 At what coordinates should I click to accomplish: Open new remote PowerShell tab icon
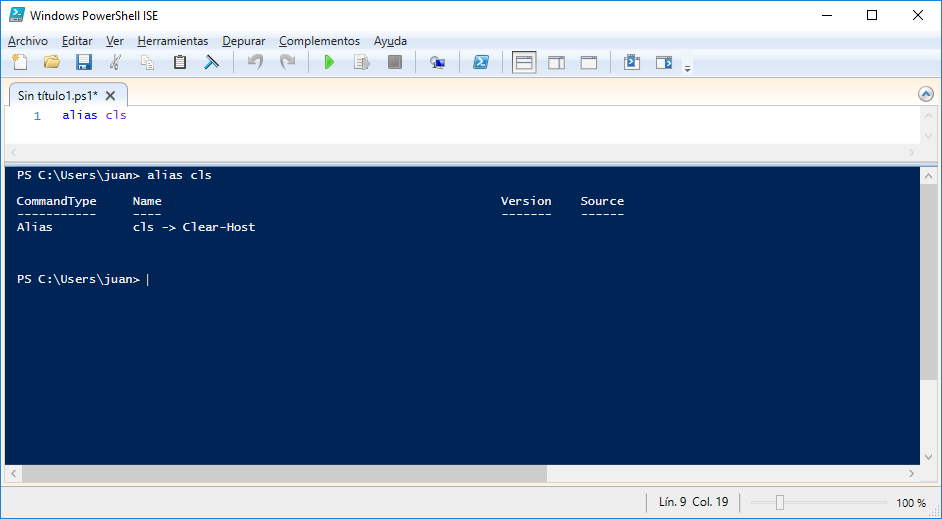(437, 62)
